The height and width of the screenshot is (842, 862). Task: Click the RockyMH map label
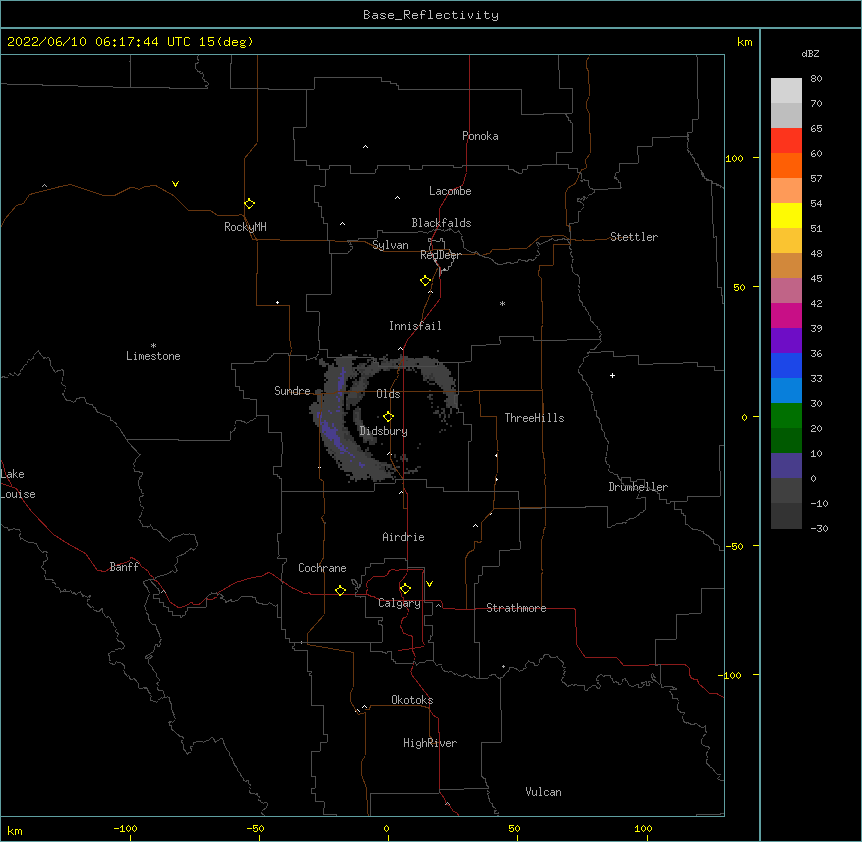[x=245, y=227]
